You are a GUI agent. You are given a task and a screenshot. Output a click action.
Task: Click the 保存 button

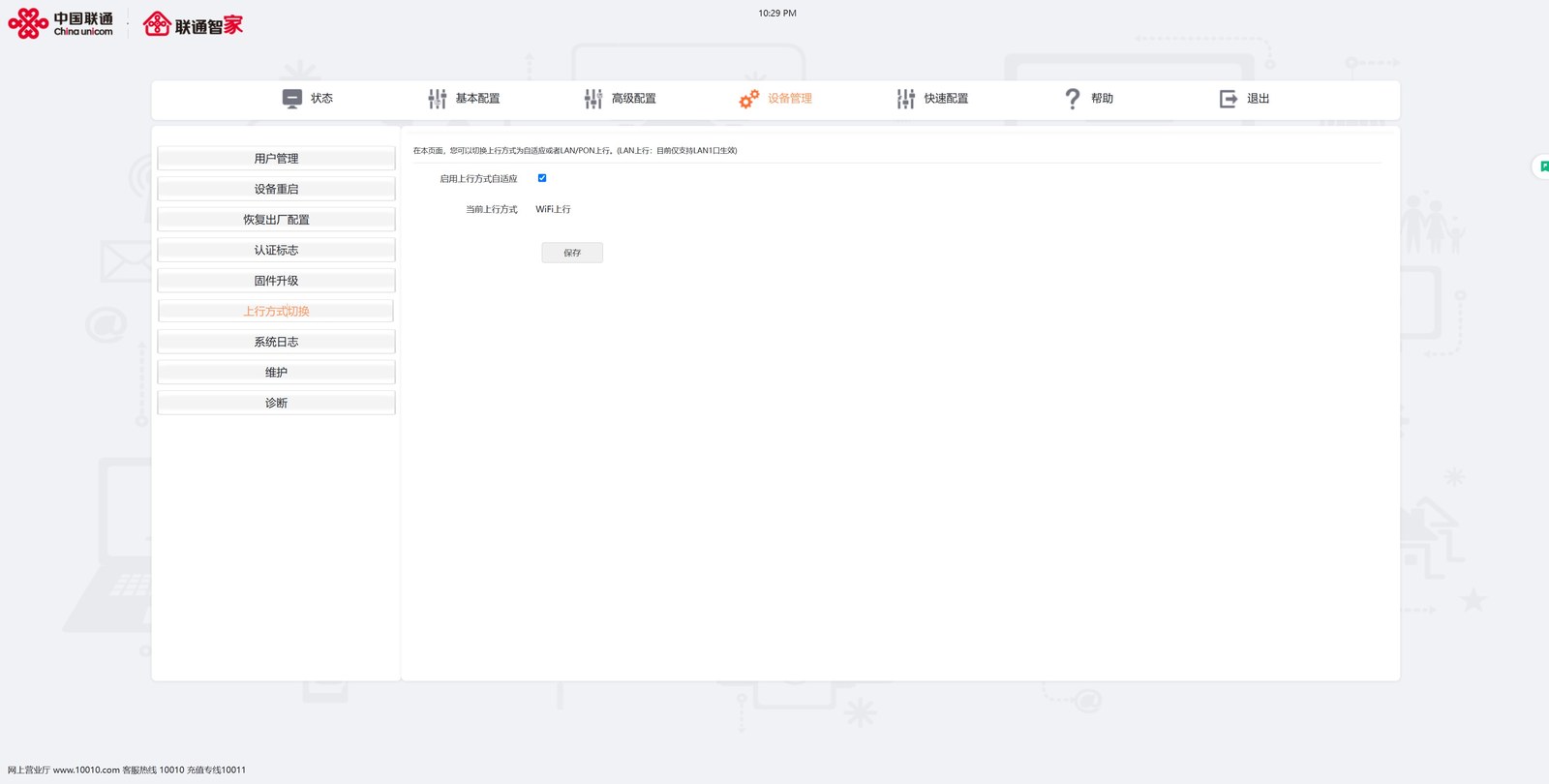[572, 253]
